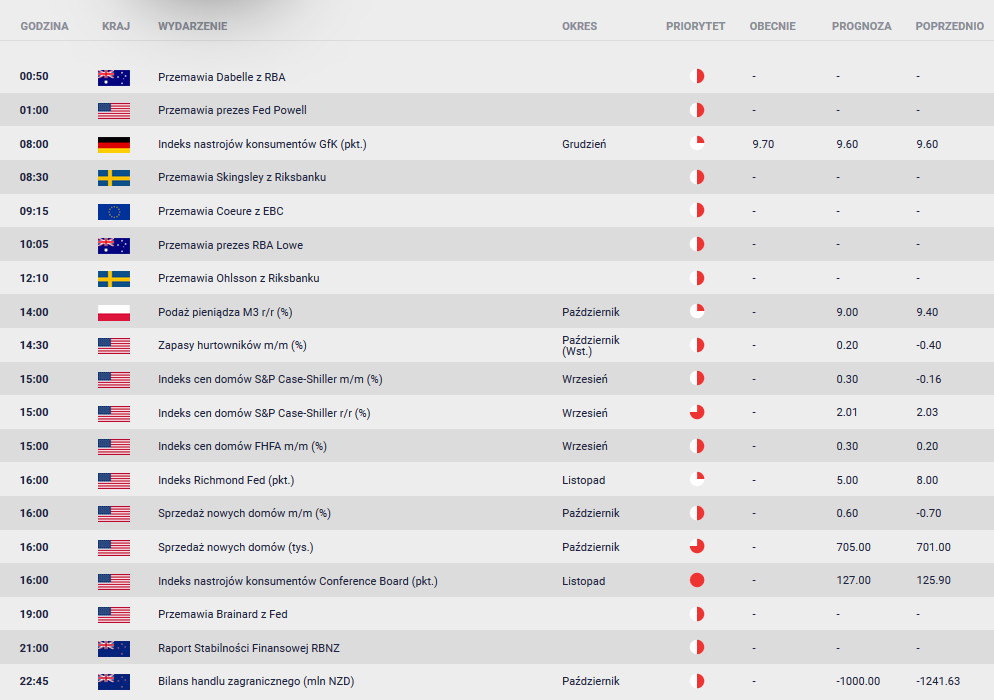This screenshot has height=700, width=994.
Task: Open Raport Stabilności Finansowej RBNZ
Action: (248, 648)
